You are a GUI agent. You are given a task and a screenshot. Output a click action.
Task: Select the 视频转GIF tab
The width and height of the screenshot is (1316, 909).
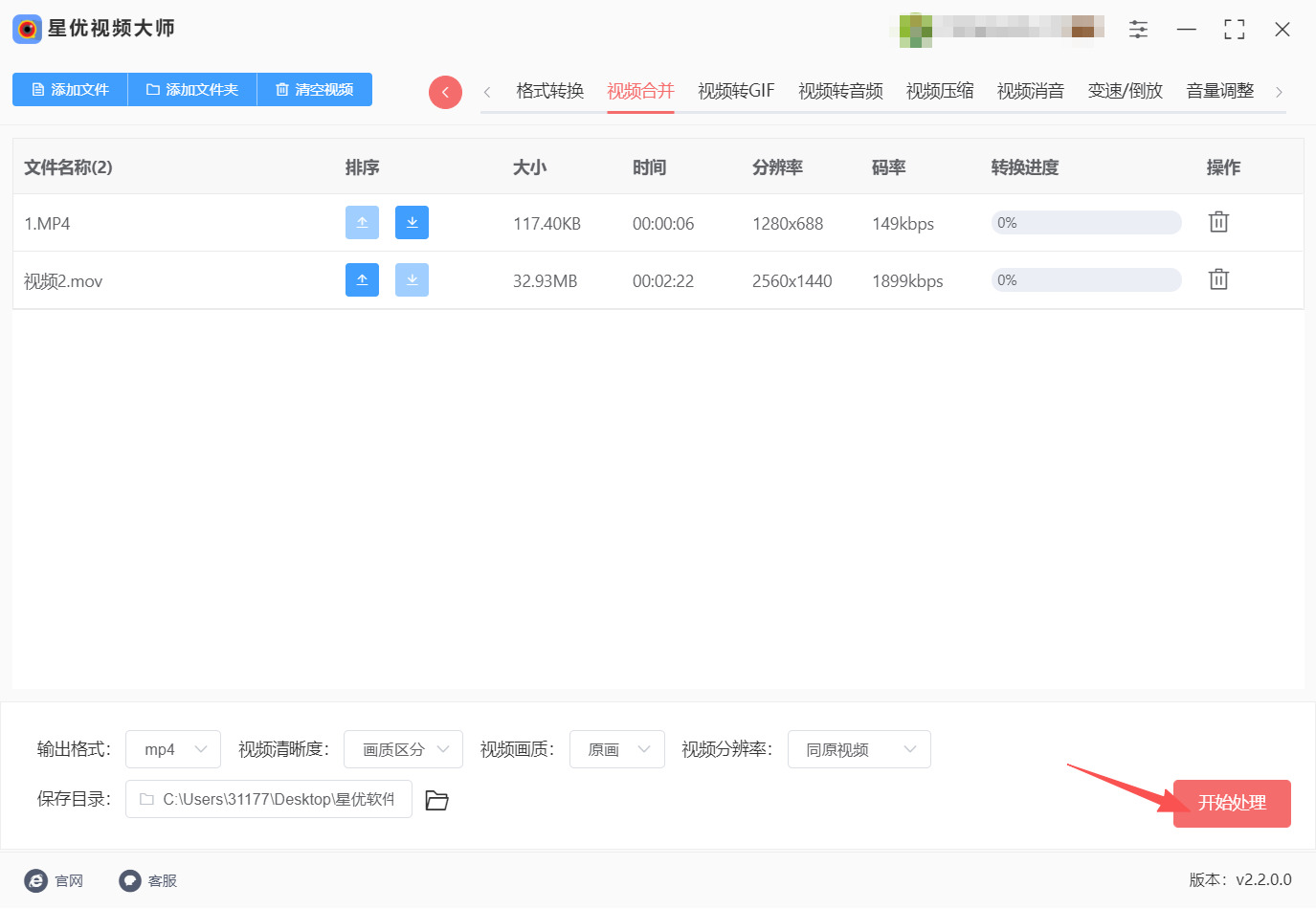(x=736, y=91)
